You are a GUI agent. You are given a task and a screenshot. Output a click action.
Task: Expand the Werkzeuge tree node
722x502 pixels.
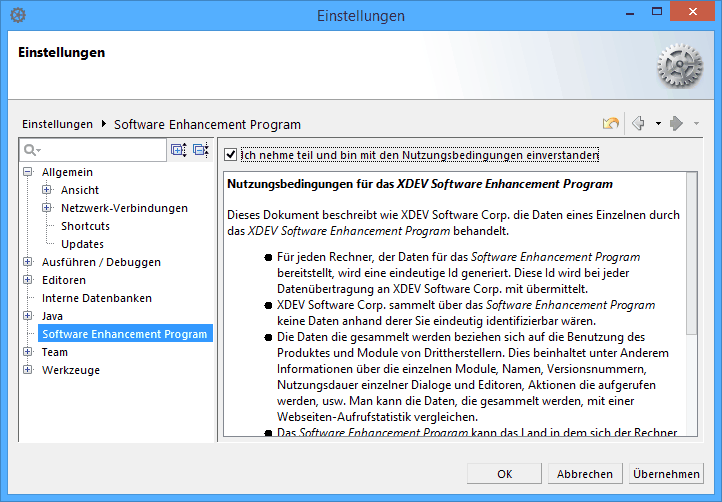[28, 369]
